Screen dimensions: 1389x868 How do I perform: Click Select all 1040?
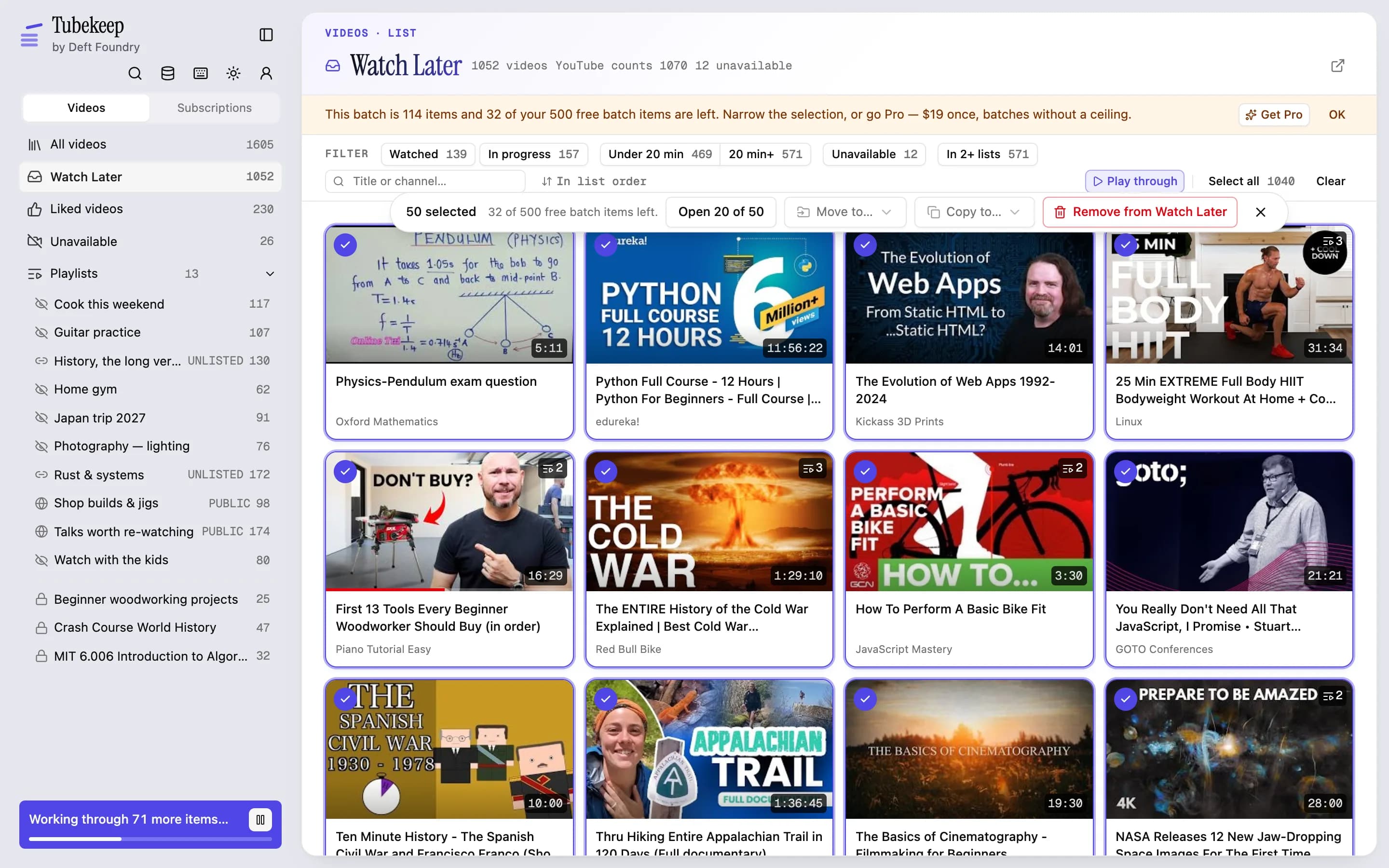(x=1251, y=181)
